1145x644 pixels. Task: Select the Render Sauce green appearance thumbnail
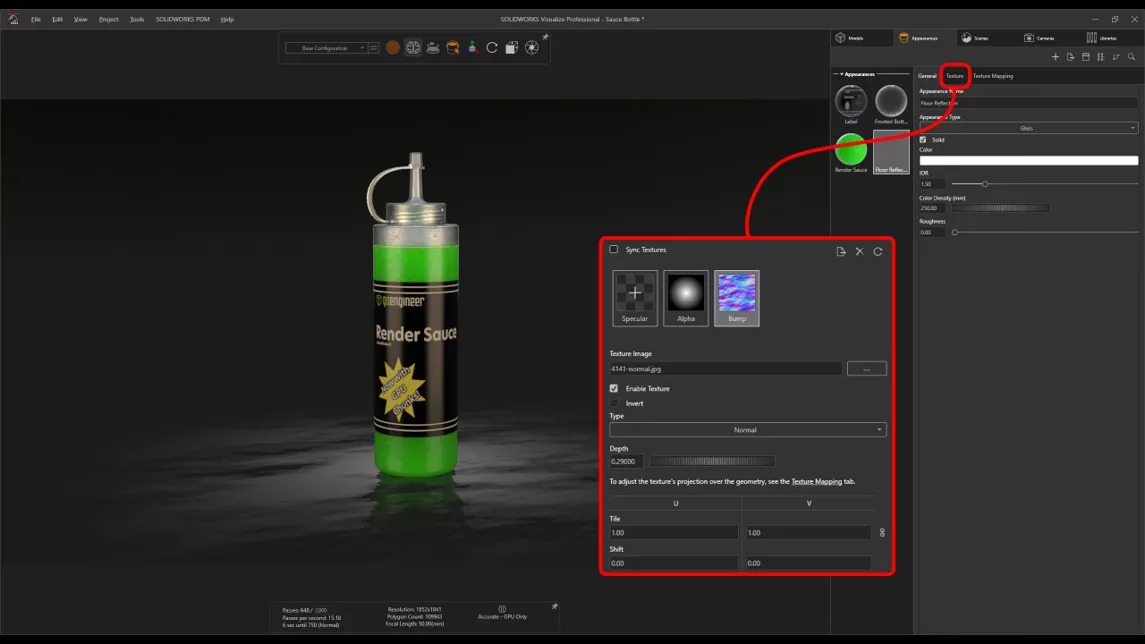(851, 153)
